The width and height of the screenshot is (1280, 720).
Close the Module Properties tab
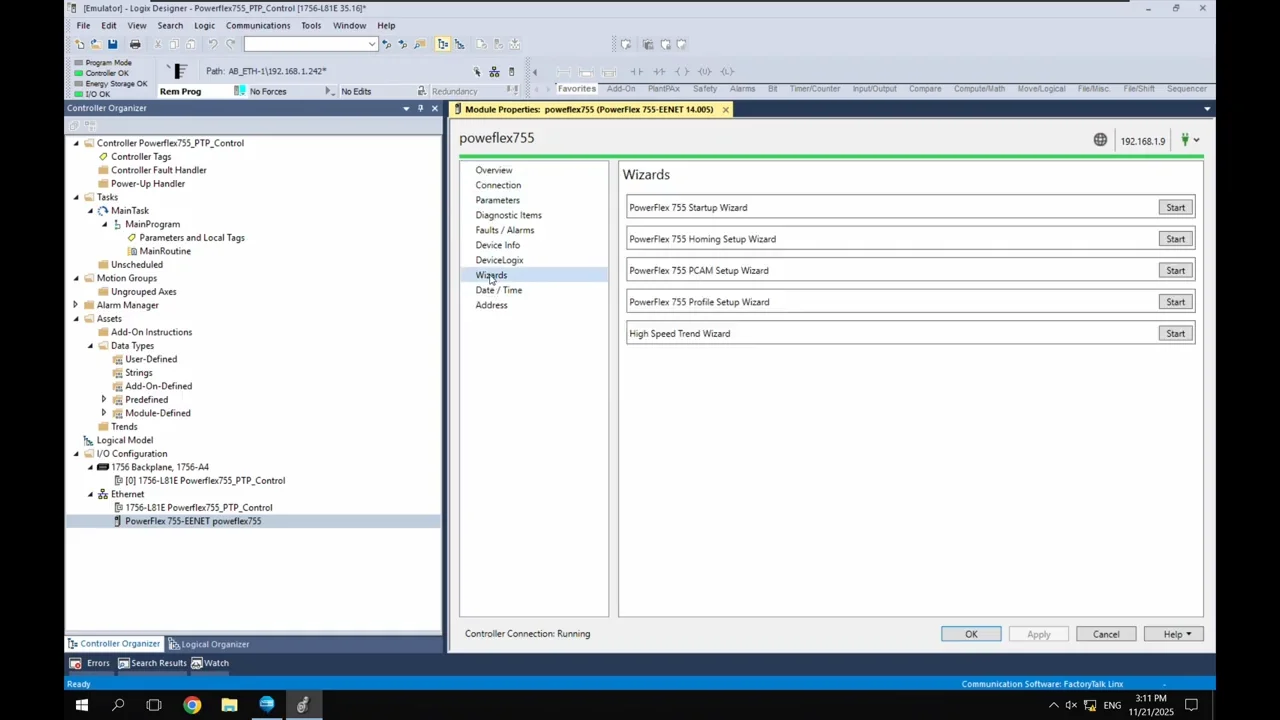[725, 109]
